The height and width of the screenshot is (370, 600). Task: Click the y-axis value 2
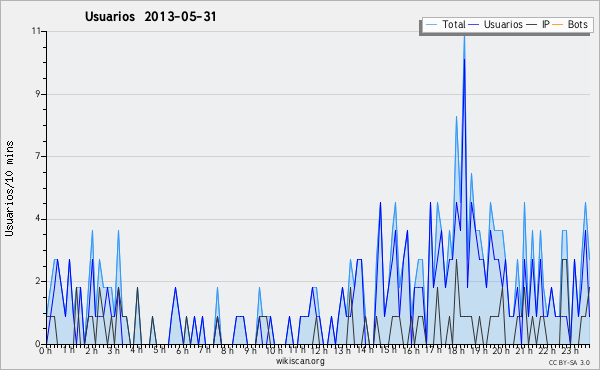(38, 281)
